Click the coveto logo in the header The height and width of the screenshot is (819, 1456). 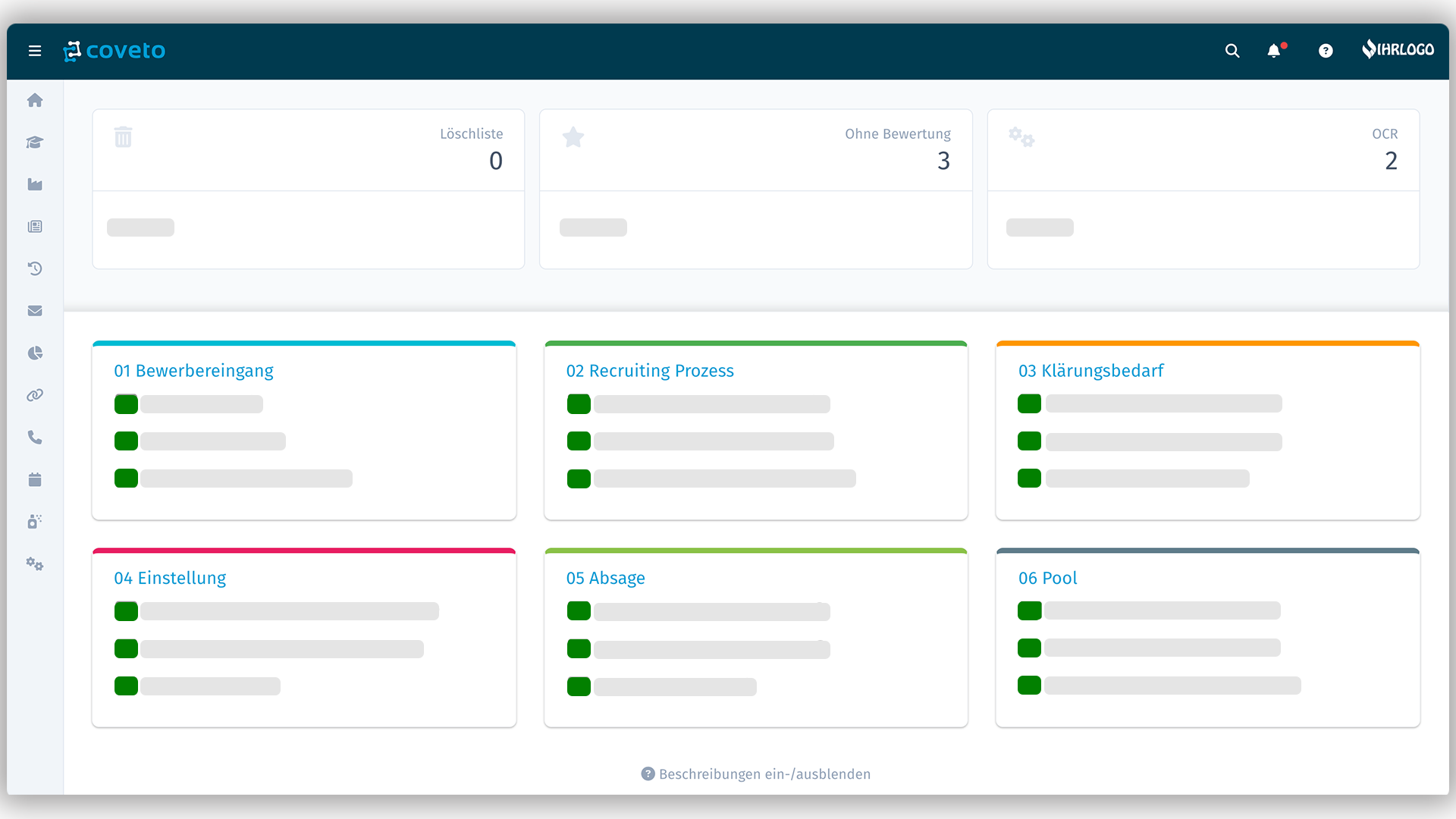[114, 50]
